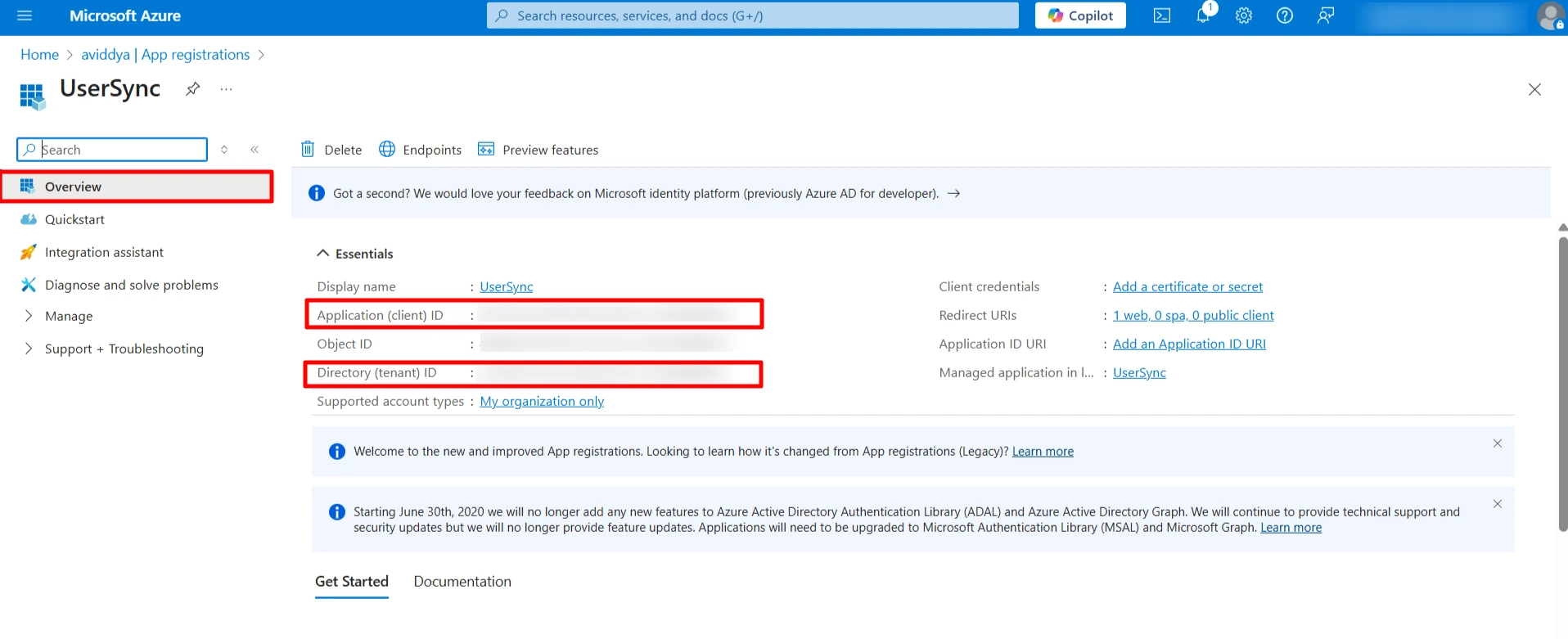The height and width of the screenshot is (639, 1568).
Task: Dismiss the welcome App registrations notice
Action: coord(1498,443)
